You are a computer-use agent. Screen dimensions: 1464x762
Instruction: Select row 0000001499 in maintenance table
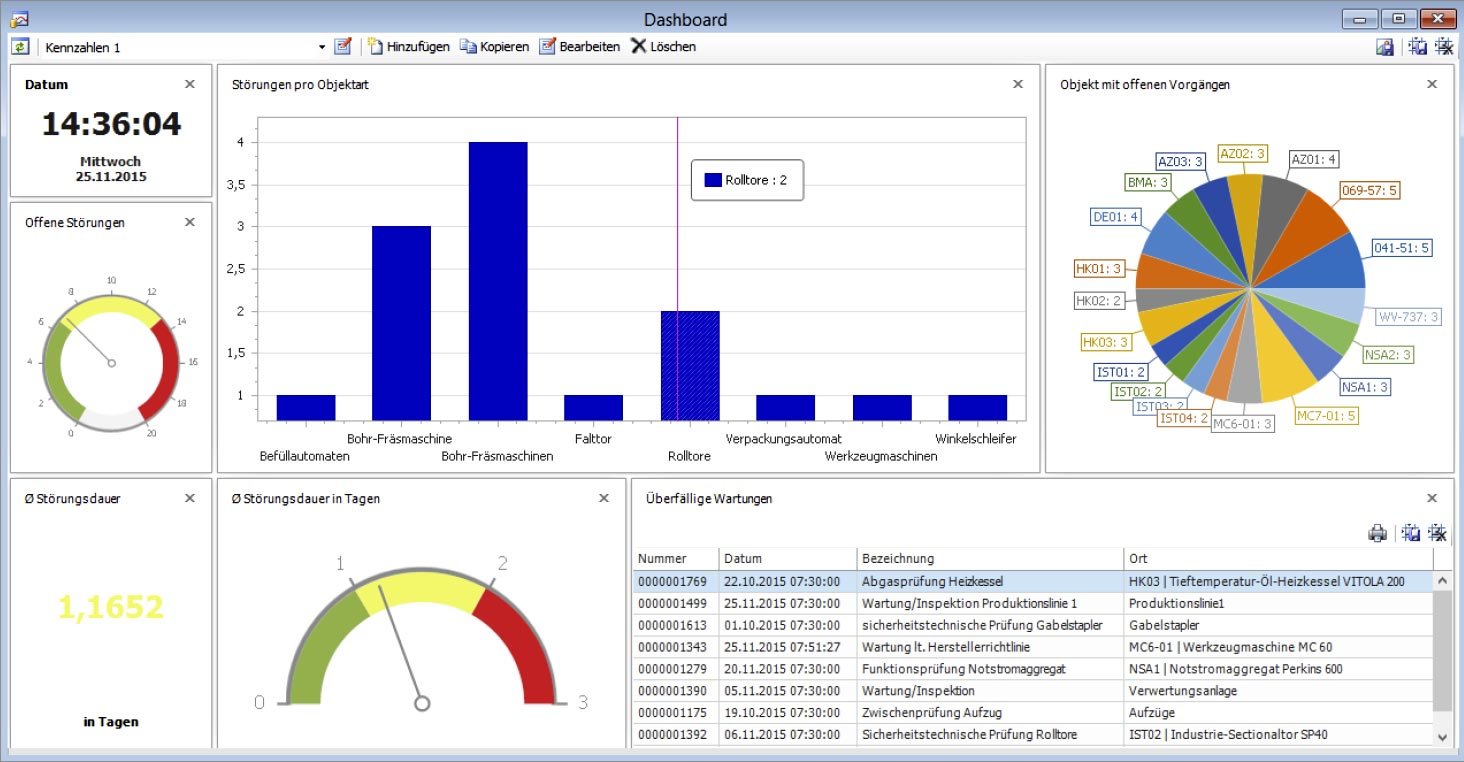(1033, 603)
